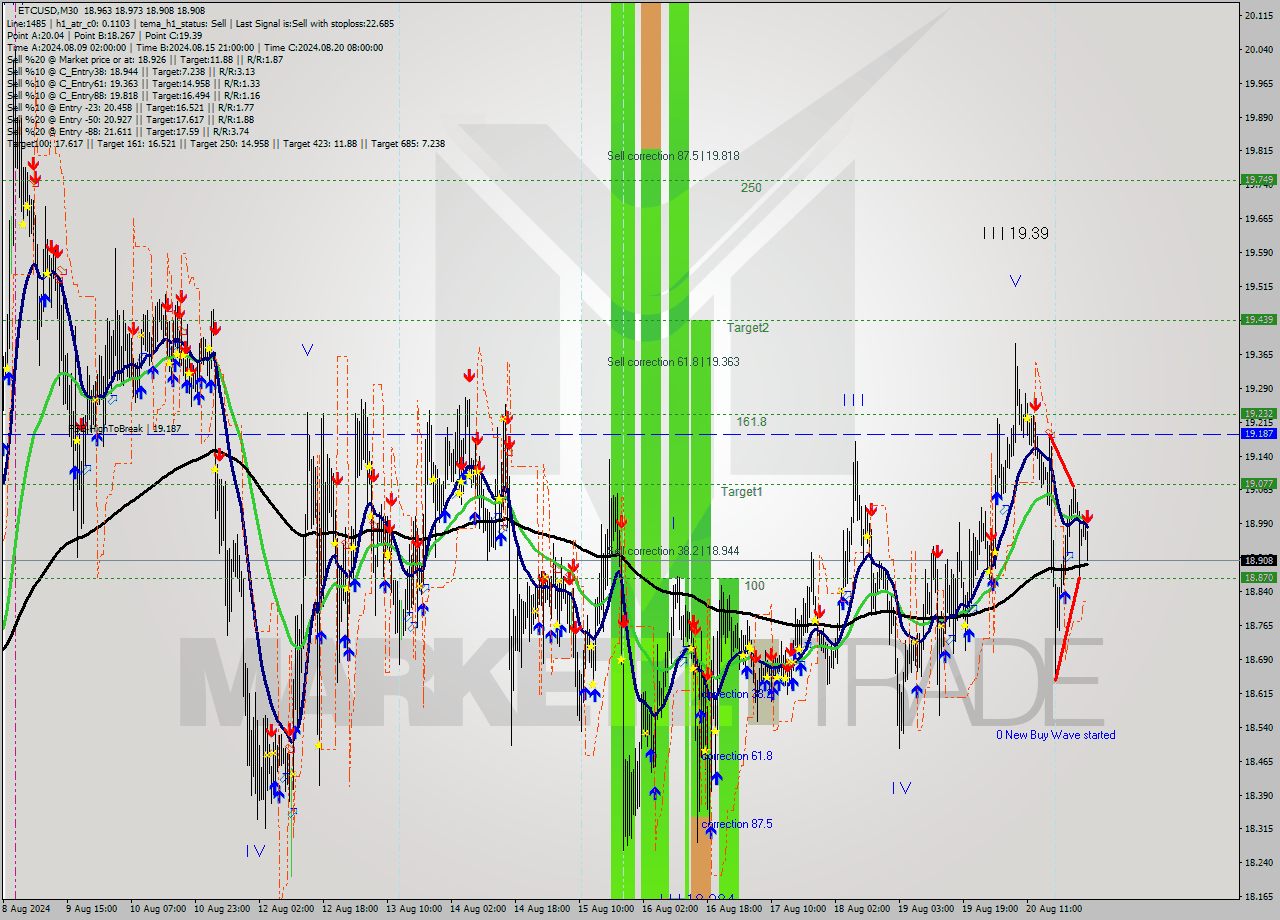Click the blue 19.187 price tag
This screenshot has width=1280, height=920.
click(x=1258, y=434)
